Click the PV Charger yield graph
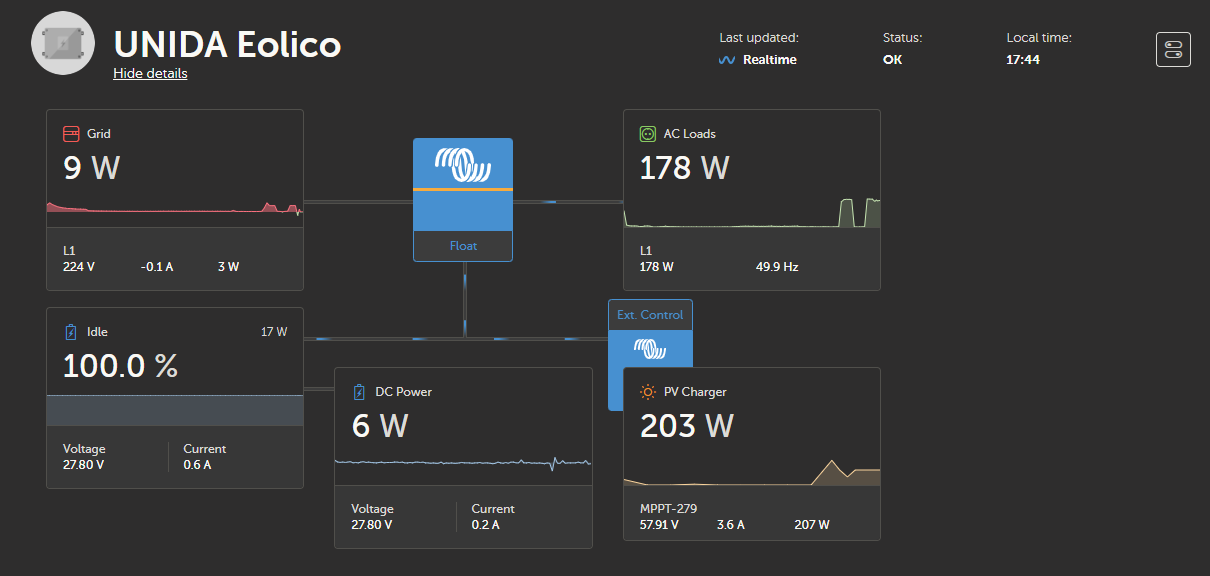This screenshot has height=576, width=1210. click(752, 472)
